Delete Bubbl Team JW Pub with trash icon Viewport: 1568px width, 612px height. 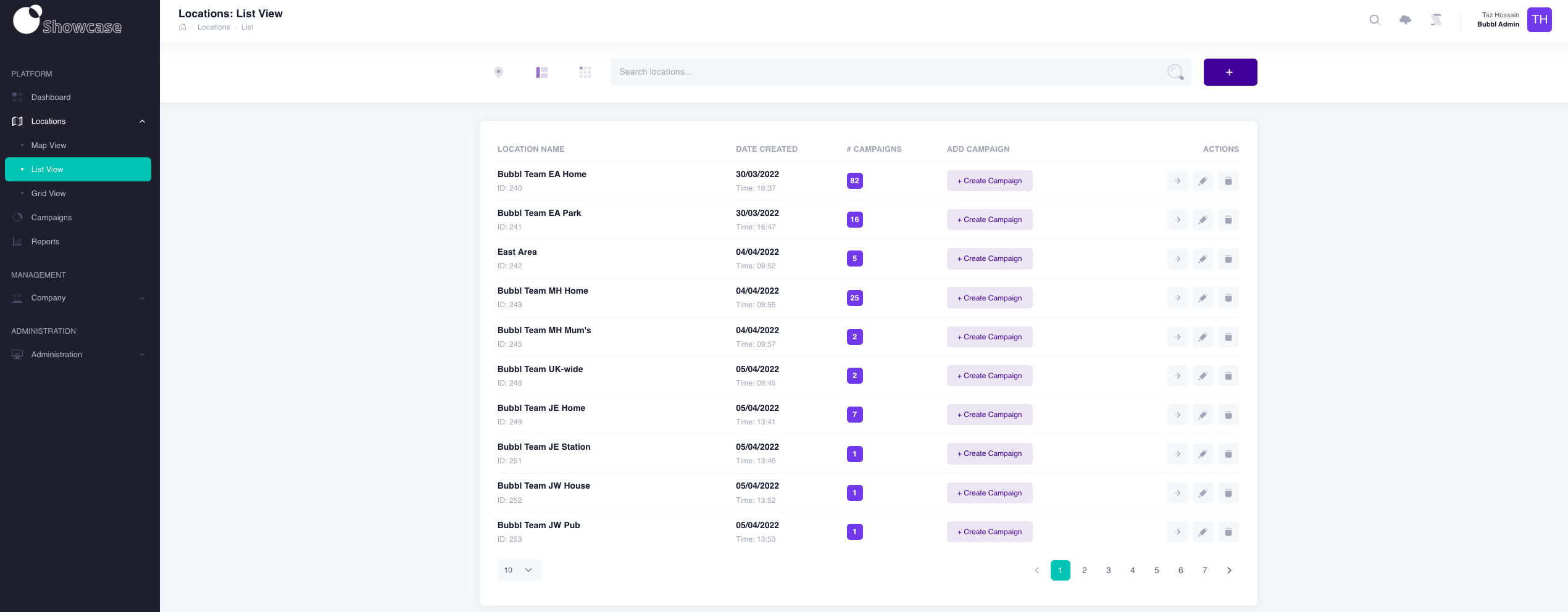point(1228,532)
